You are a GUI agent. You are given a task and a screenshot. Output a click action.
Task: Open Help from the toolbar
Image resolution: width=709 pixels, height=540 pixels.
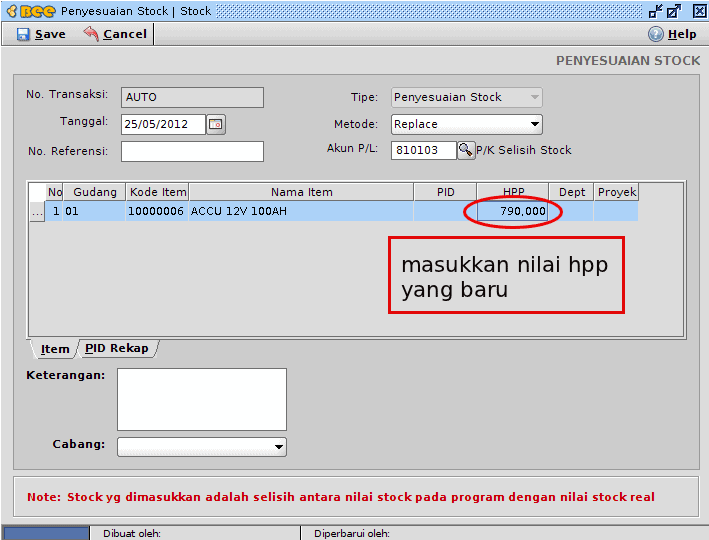coord(672,34)
